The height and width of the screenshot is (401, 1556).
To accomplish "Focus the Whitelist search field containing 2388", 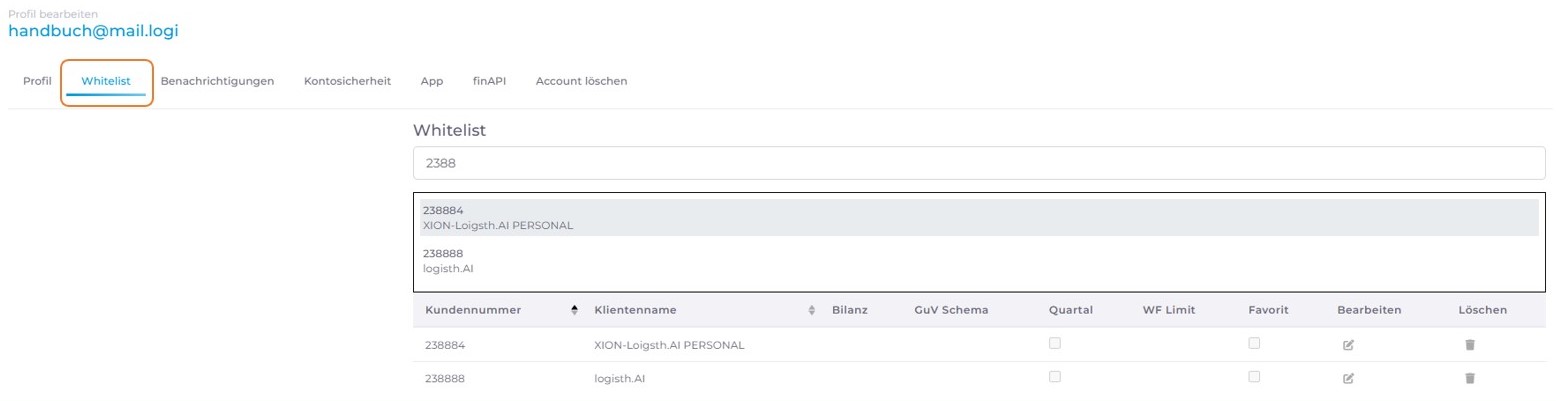I will 979,163.
